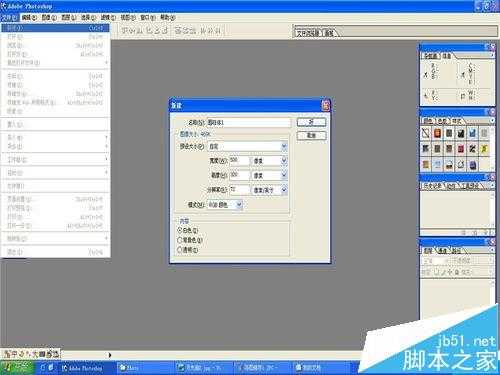Expand the 最近打开文件 submenu arrow
The height and width of the screenshot is (375, 500).
click(x=106, y=63)
